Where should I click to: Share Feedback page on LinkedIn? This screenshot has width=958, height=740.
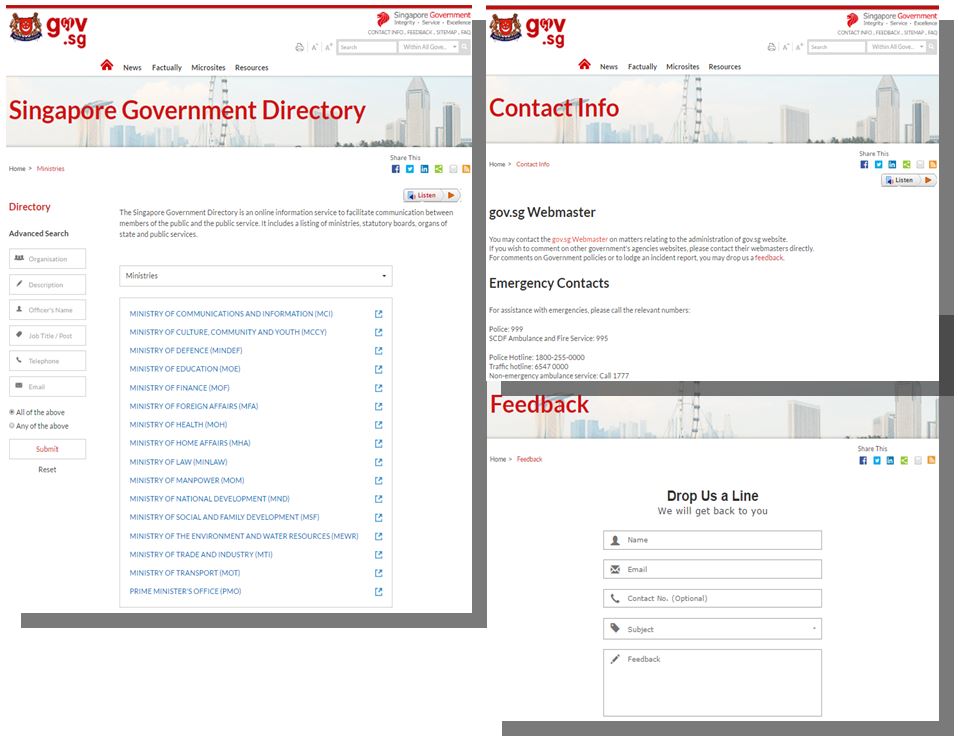click(x=890, y=460)
